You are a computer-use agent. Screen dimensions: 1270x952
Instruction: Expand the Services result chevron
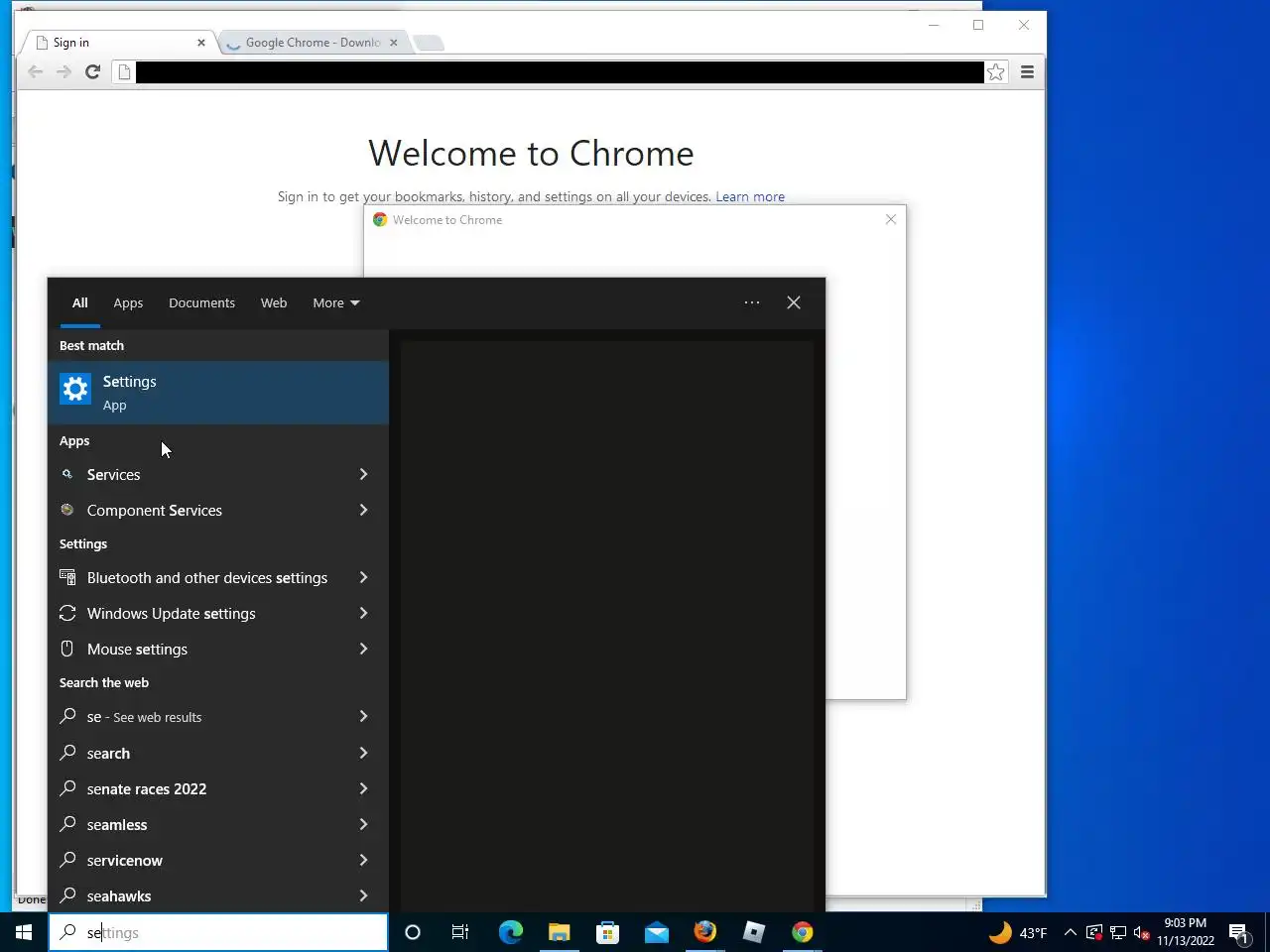pyautogui.click(x=364, y=474)
